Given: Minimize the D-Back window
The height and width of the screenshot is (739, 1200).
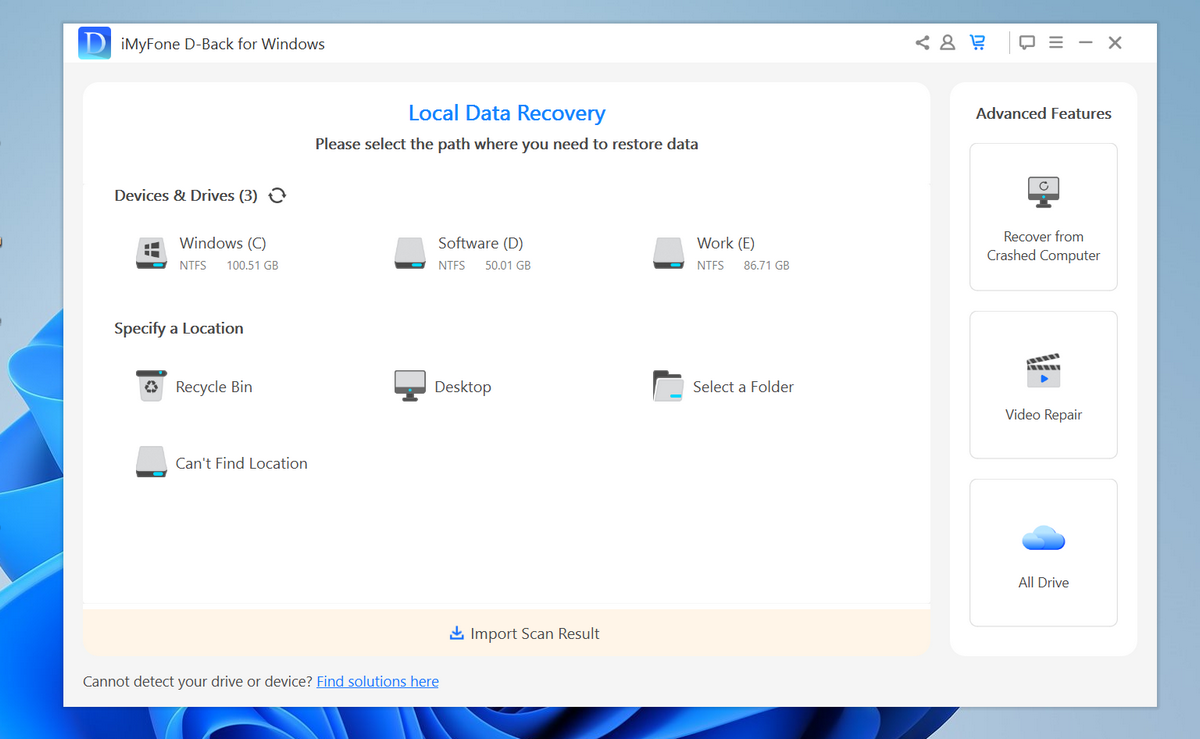Looking at the screenshot, I should 1086,43.
